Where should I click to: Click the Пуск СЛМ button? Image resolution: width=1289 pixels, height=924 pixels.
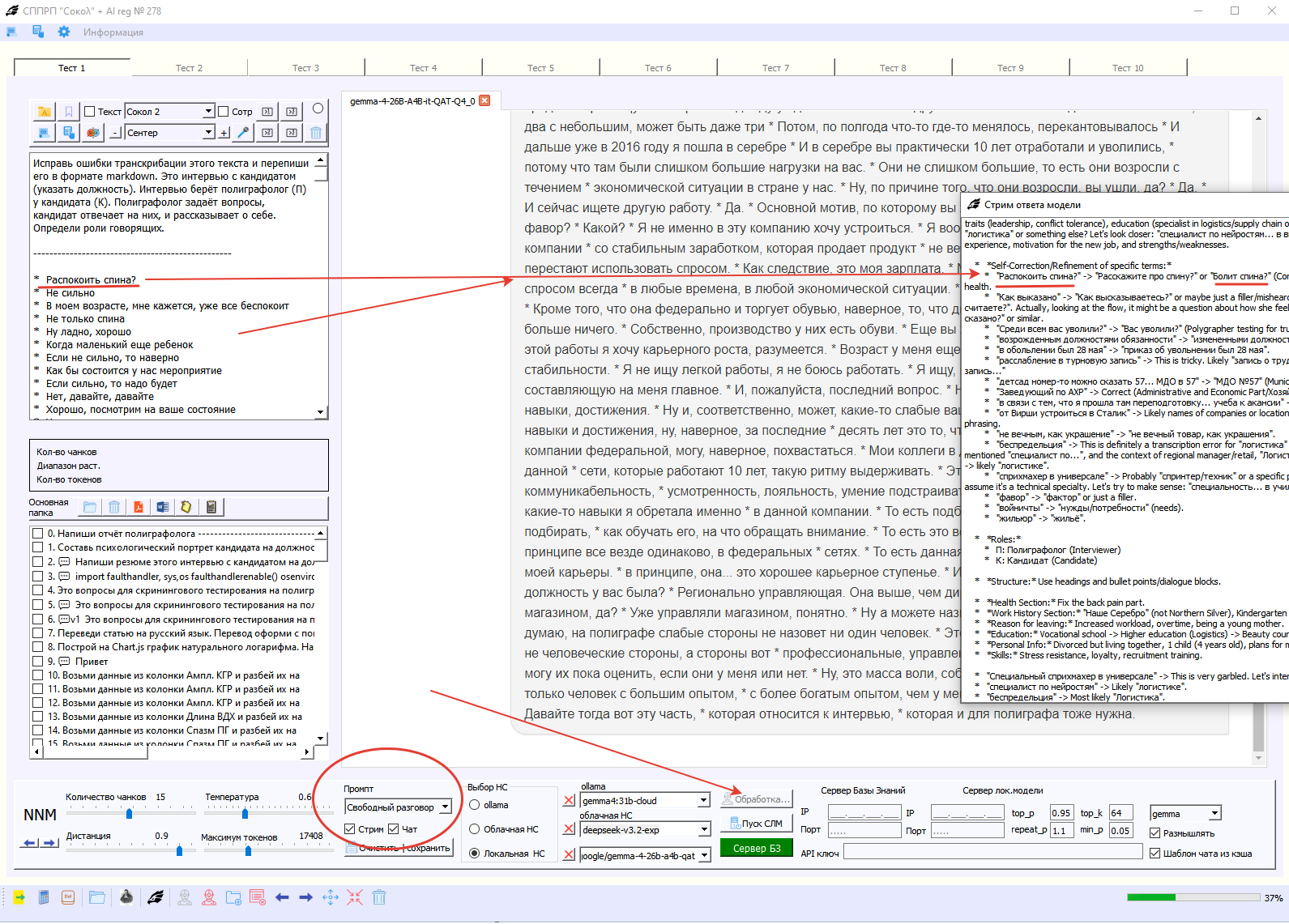757,824
